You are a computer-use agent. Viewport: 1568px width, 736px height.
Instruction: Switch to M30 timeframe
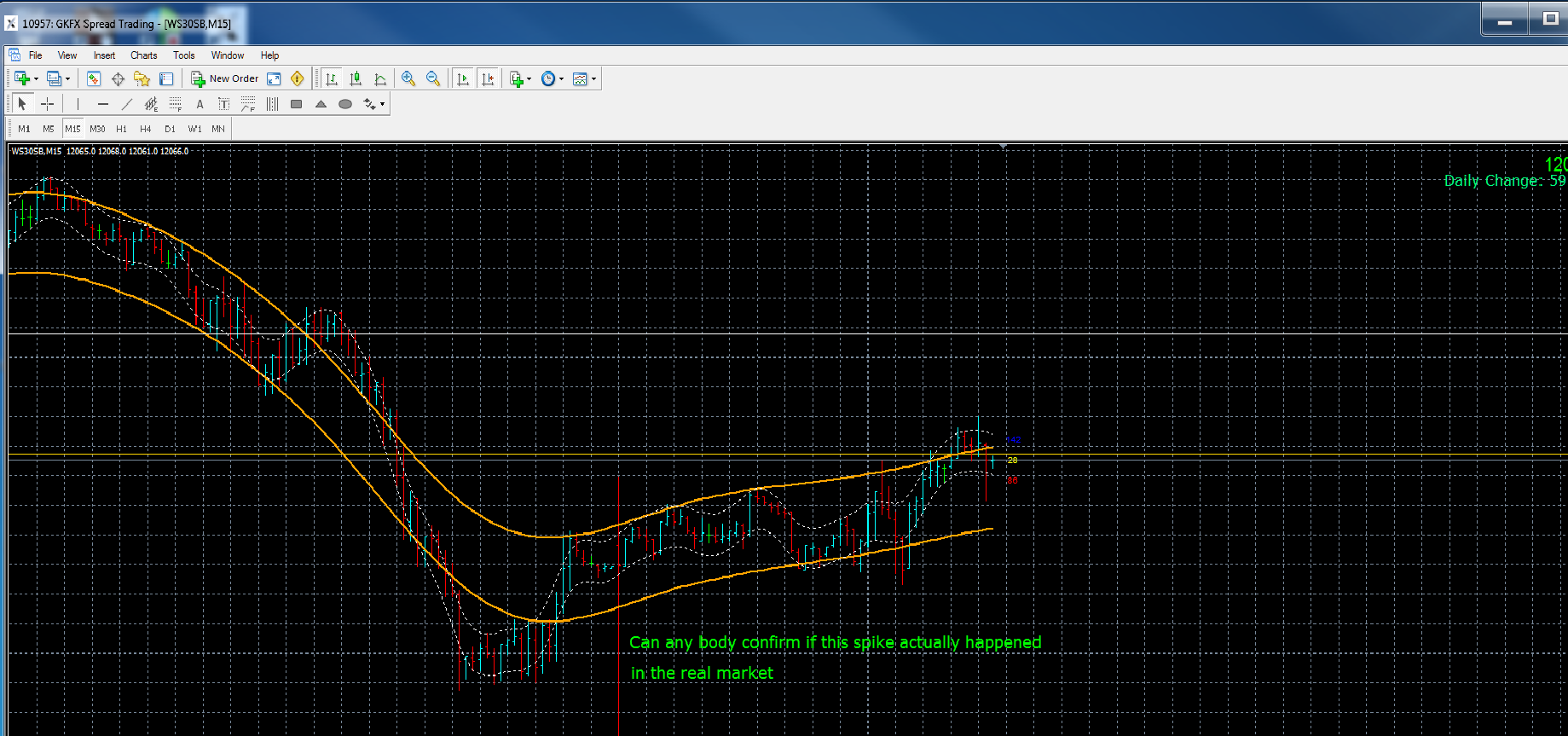pos(97,129)
